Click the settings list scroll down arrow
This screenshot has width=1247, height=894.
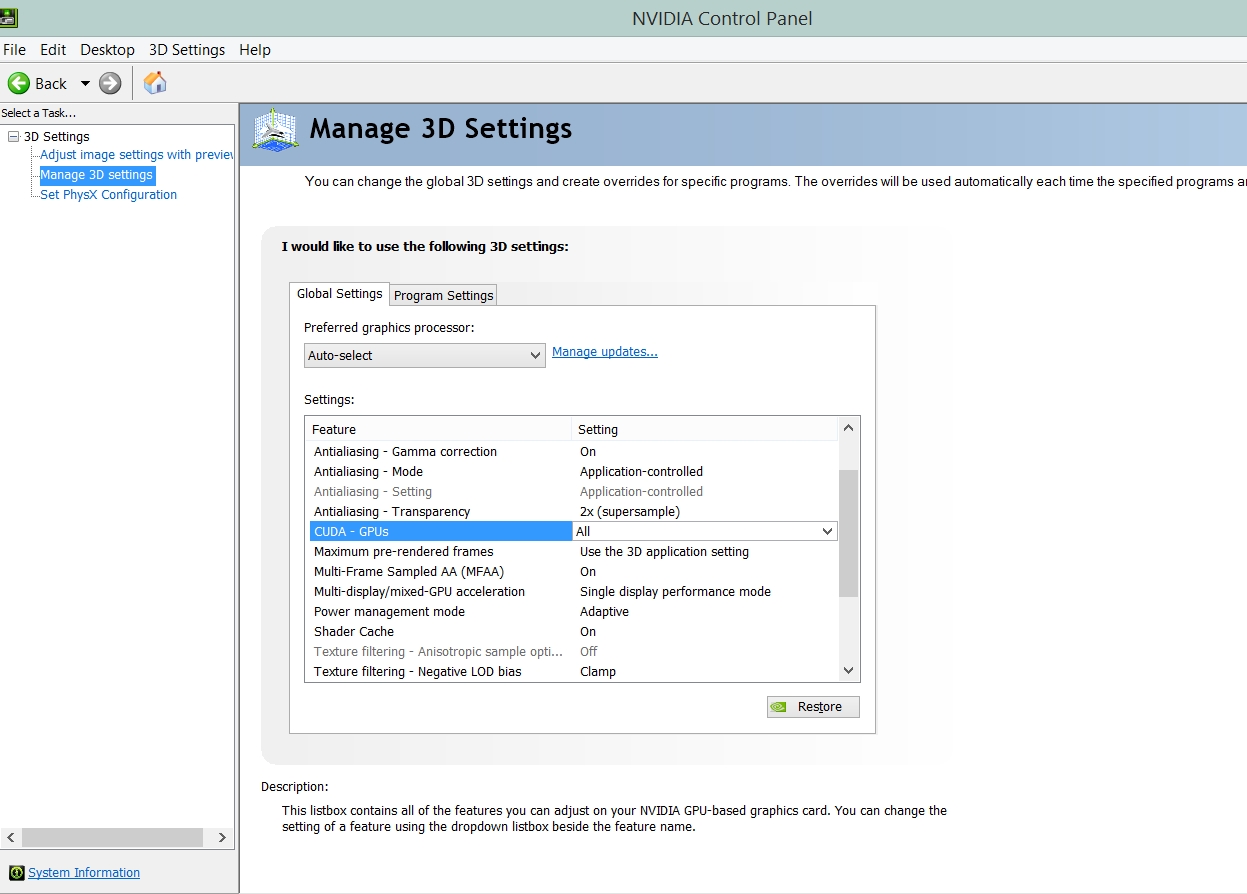pyautogui.click(x=849, y=671)
